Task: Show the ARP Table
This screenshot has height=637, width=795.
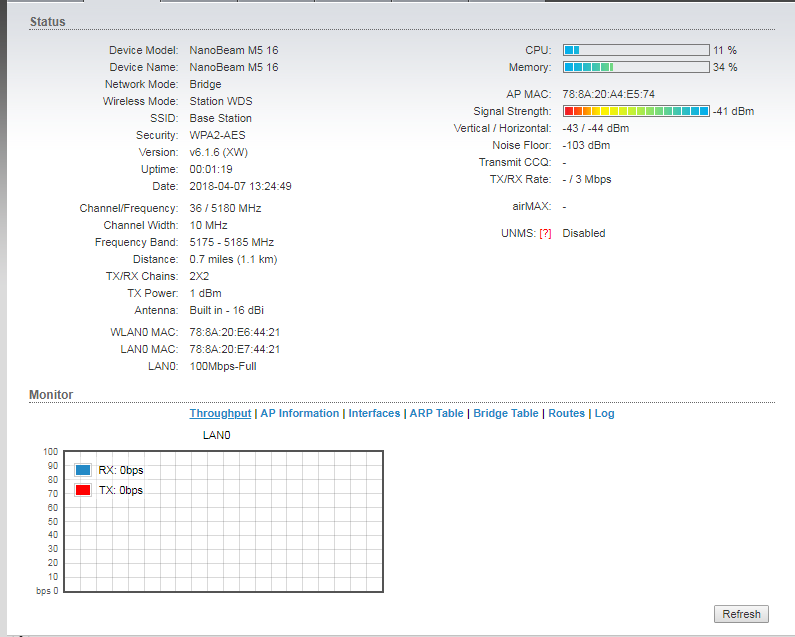Action: 437,413
